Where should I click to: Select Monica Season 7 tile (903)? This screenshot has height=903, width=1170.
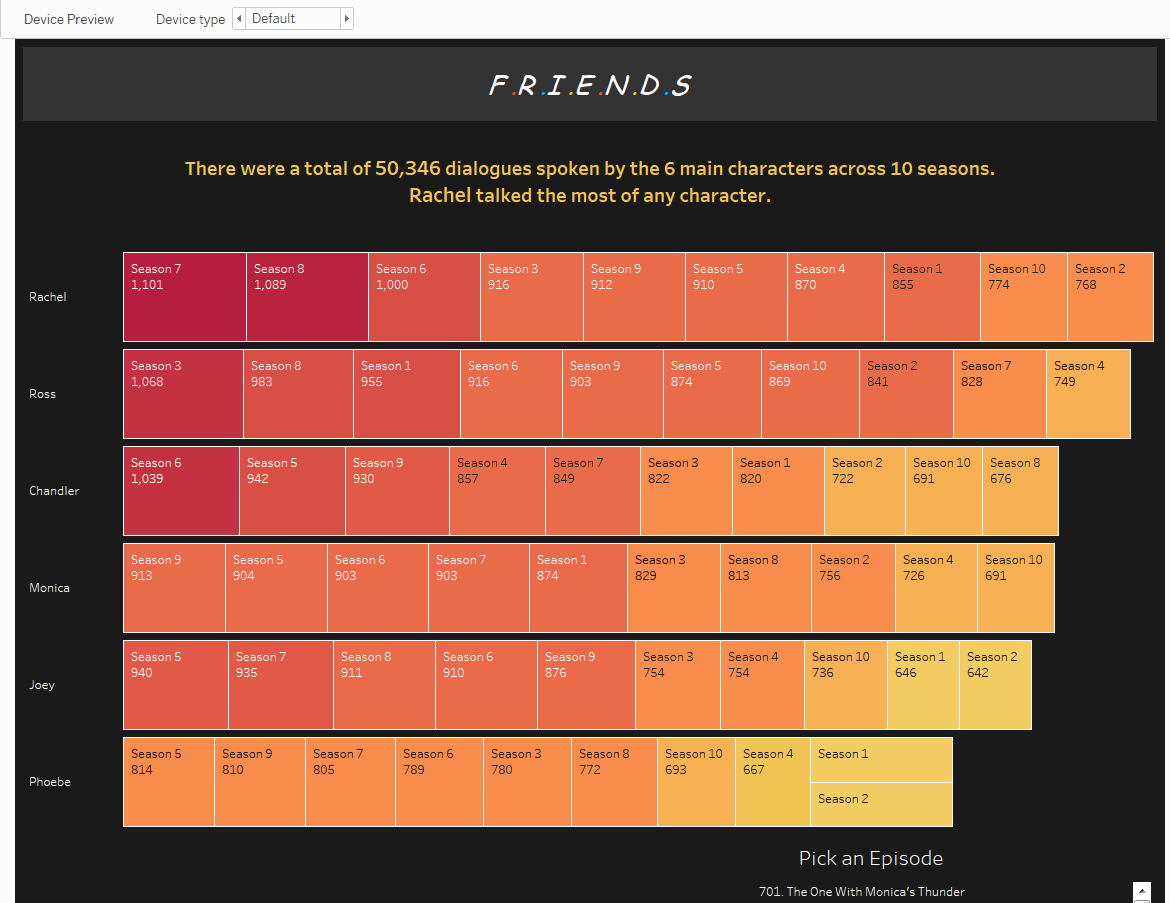479,588
